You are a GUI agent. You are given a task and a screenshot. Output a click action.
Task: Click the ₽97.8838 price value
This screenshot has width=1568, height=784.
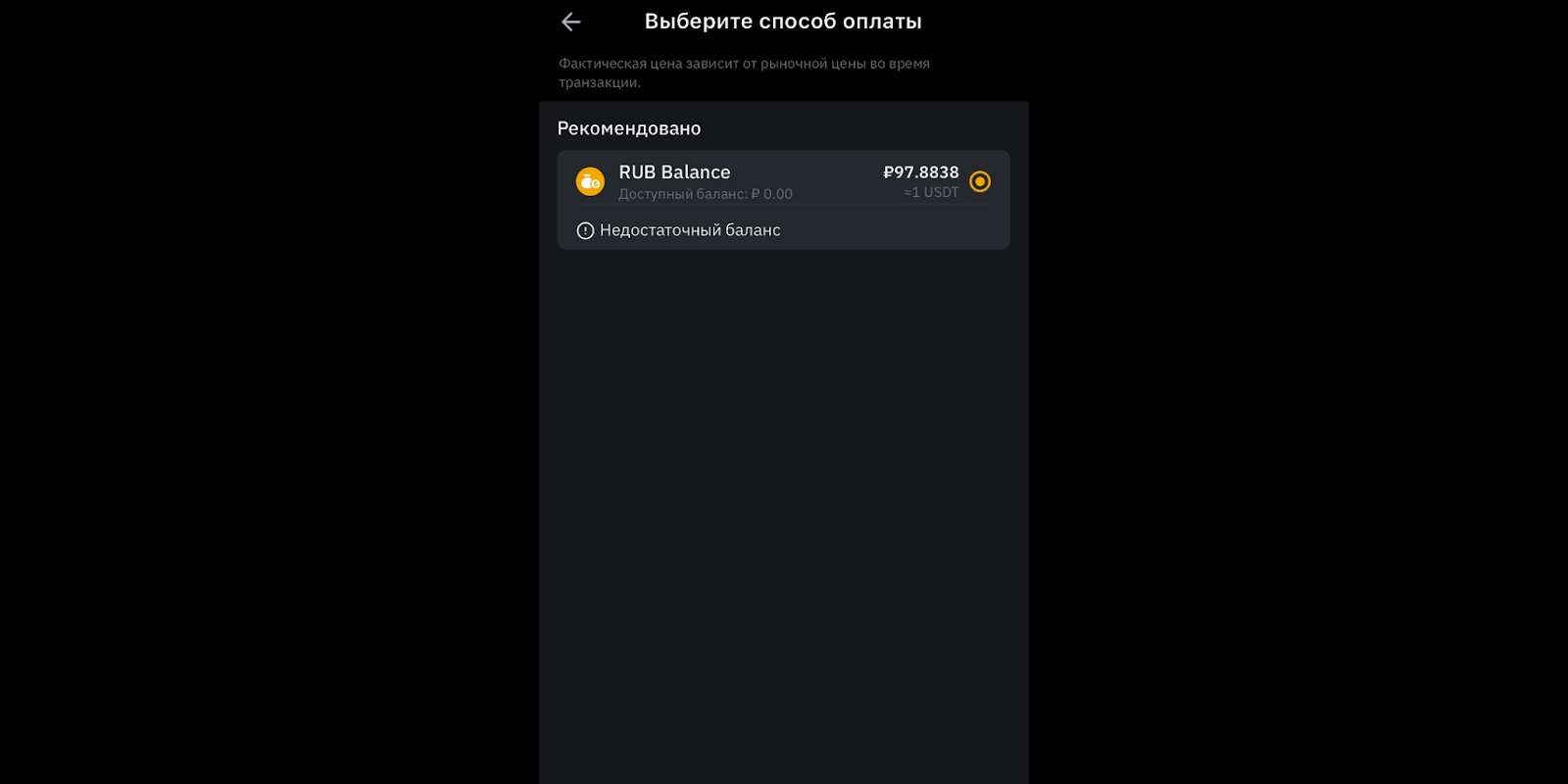[921, 171]
